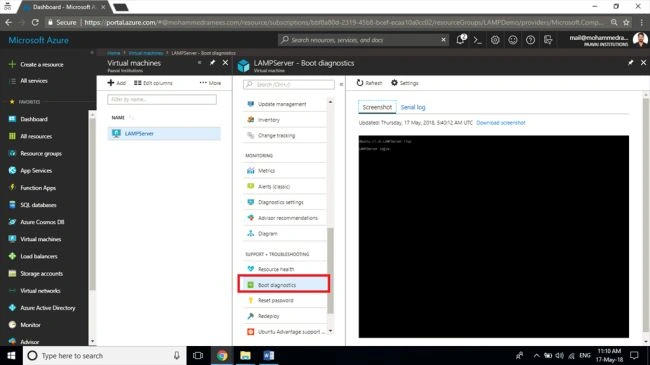Click resource menu search box

[x=289, y=84]
